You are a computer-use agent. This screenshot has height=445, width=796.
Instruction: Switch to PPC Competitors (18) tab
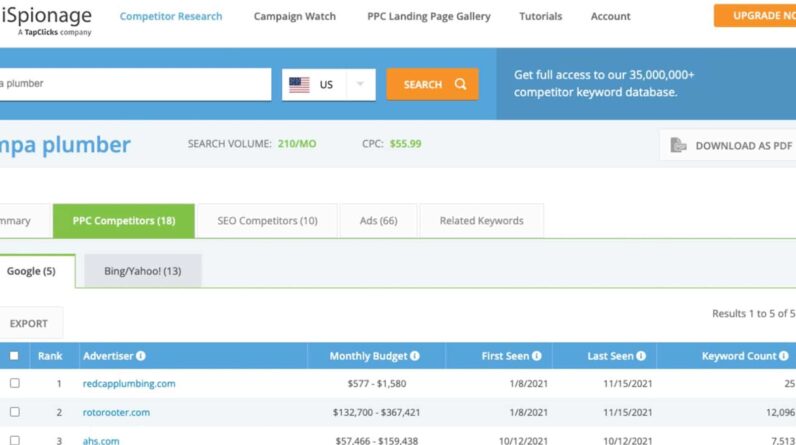124,221
